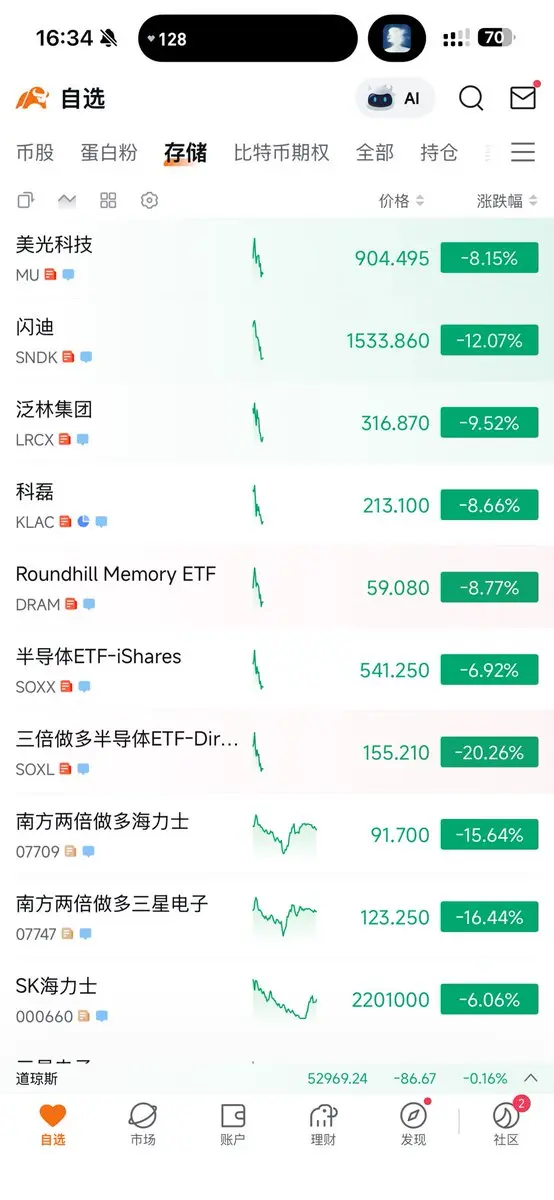
Task: Sort list by 价格 column
Action: pos(402,201)
